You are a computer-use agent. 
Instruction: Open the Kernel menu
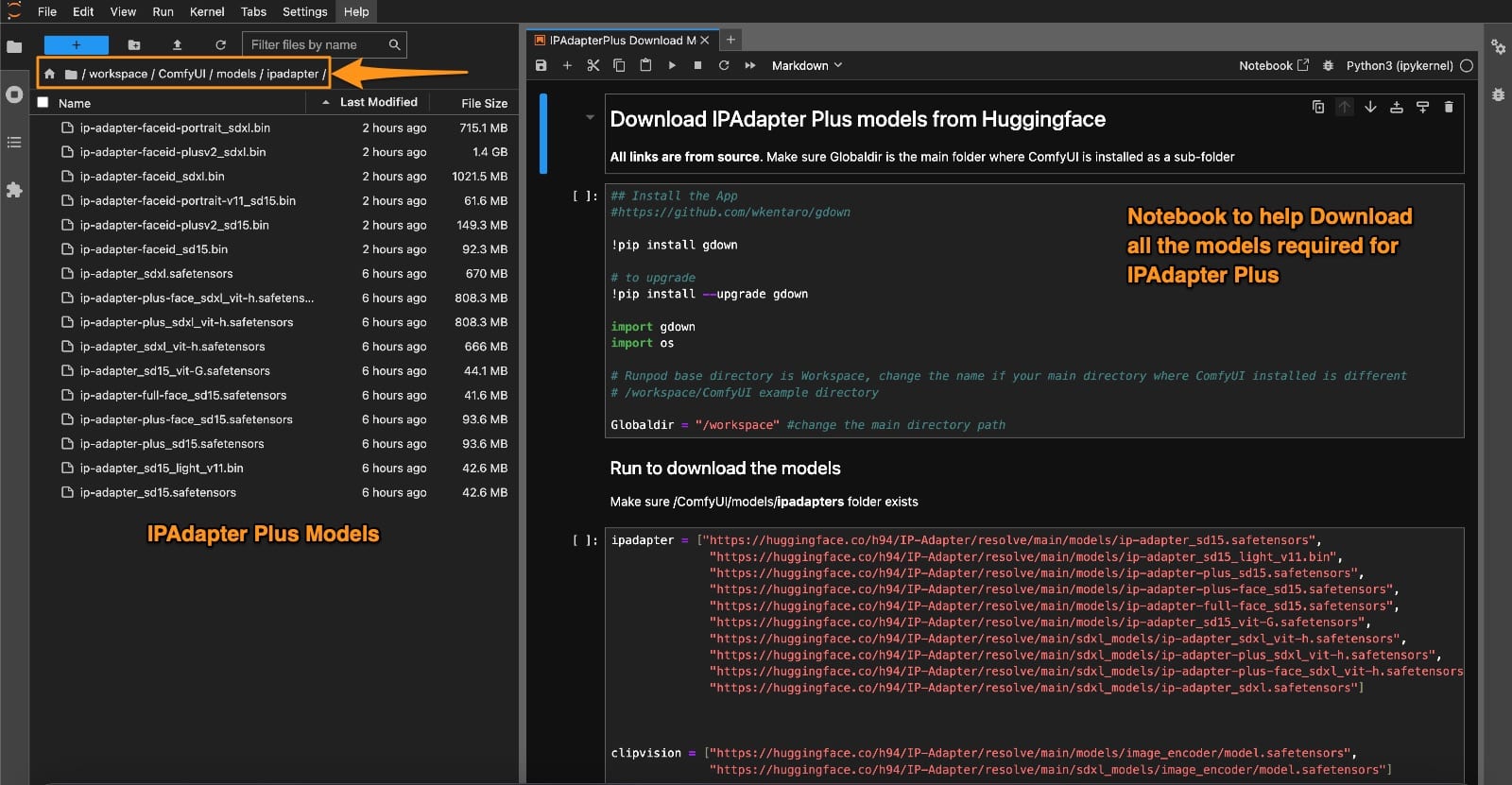[207, 11]
